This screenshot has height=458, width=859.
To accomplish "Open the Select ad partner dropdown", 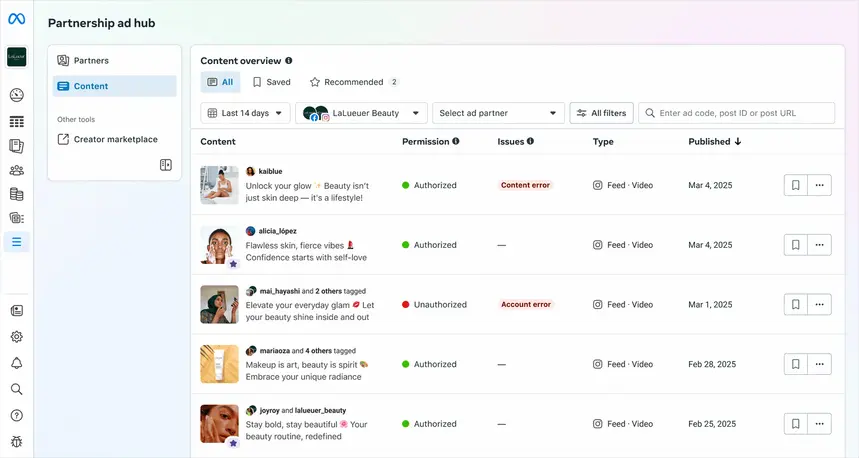I will pos(499,113).
